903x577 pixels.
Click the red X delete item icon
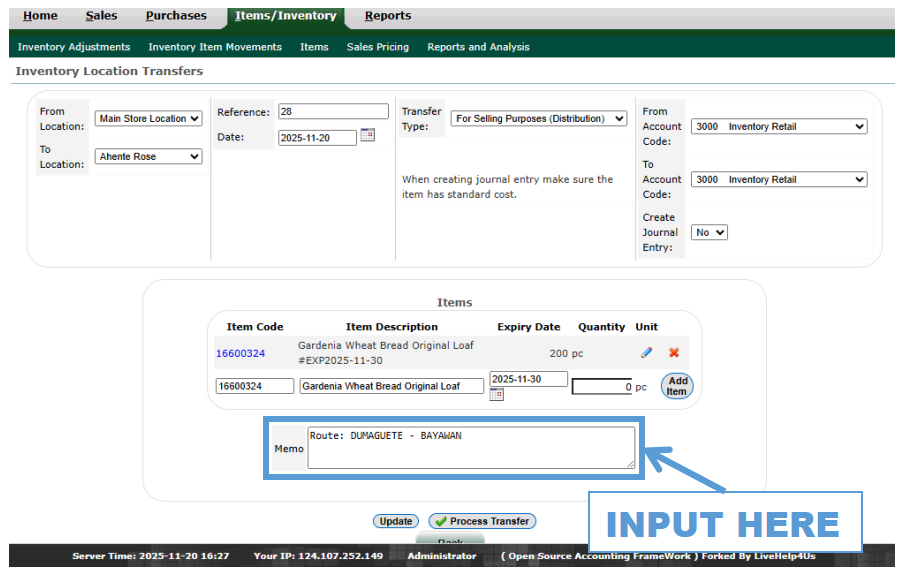pyautogui.click(x=674, y=353)
